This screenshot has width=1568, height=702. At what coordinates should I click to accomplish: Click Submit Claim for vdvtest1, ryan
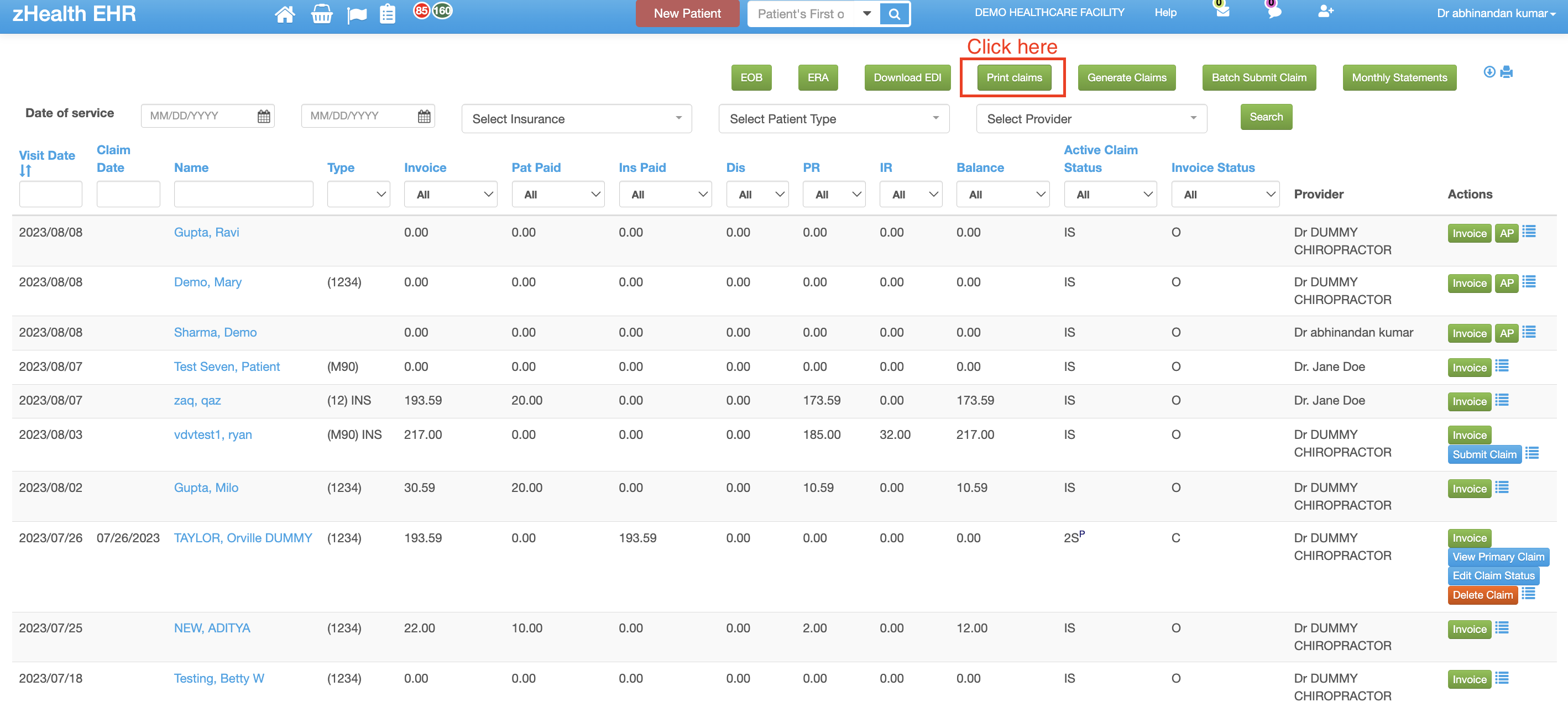click(1484, 454)
